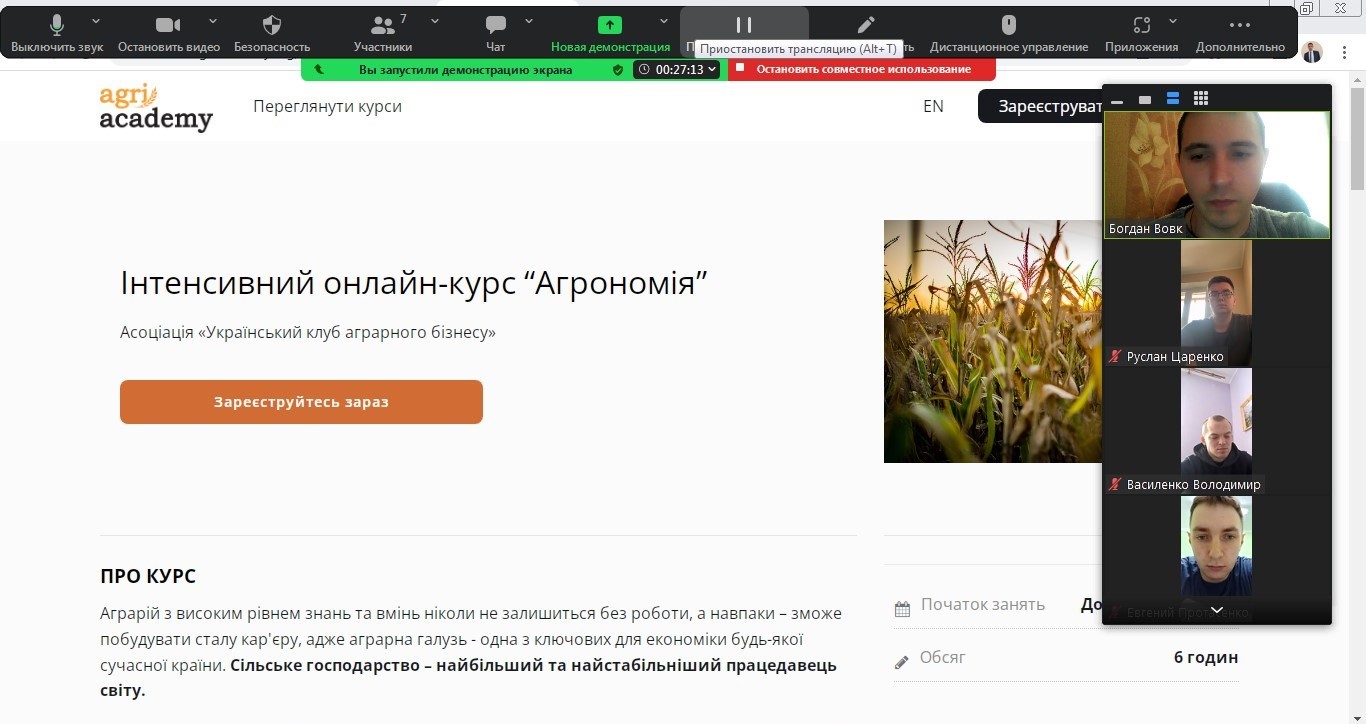The height and width of the screenshot is (724, 1366).
Task: Pause the screen share broadcast
Action: (744, 25)
